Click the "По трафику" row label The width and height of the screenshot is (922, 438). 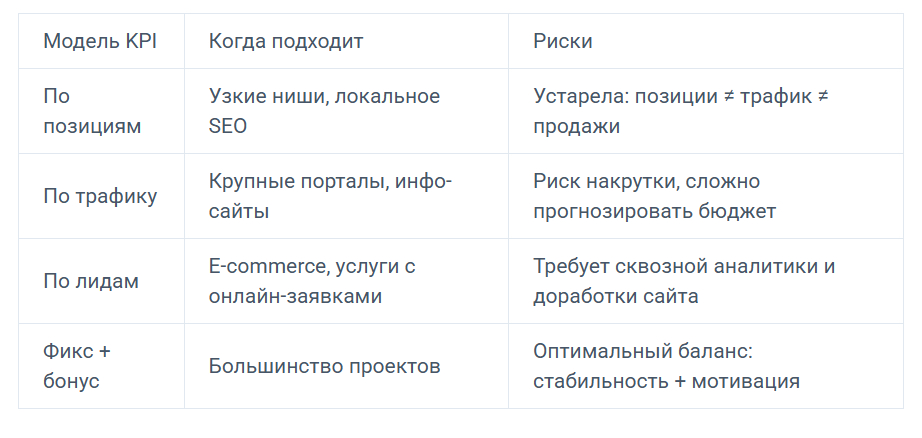tap(100, 196)
